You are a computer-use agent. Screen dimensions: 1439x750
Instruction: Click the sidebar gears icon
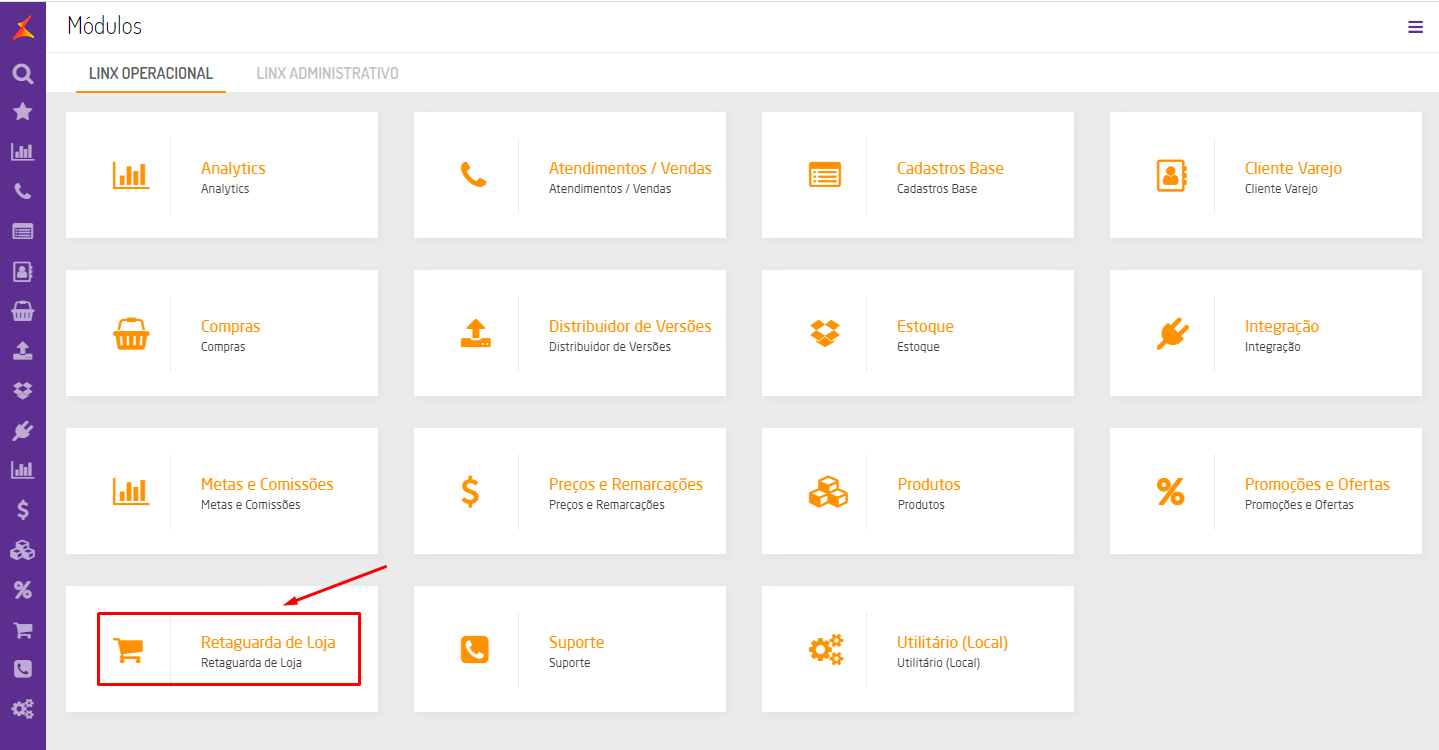click(22, 710)
